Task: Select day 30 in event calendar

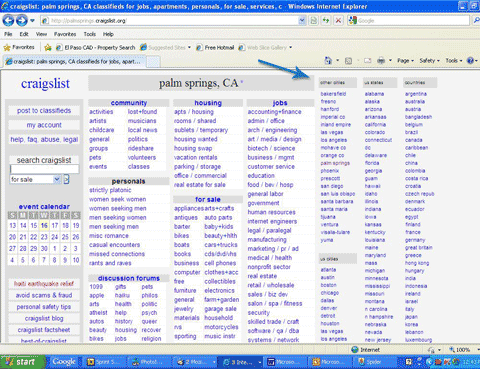Action: point(44,249)
